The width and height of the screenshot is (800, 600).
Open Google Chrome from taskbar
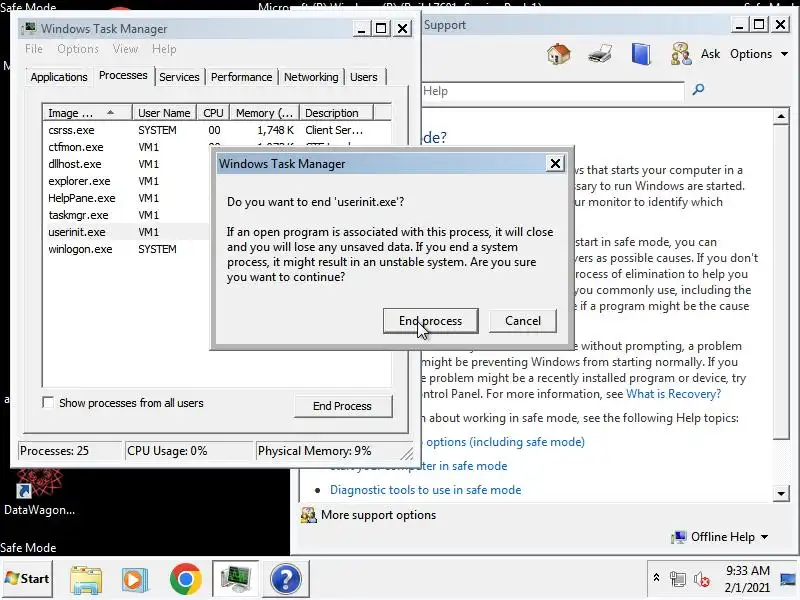tap(185, 579)
